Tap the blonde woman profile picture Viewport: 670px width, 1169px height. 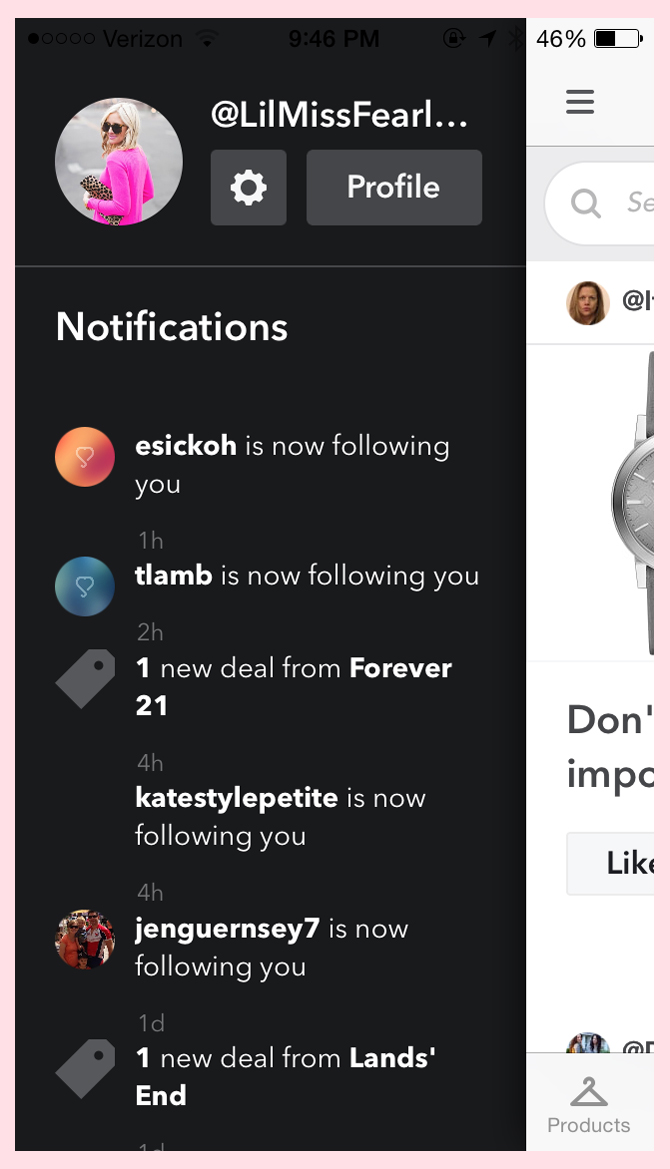(x=119, y=162)
